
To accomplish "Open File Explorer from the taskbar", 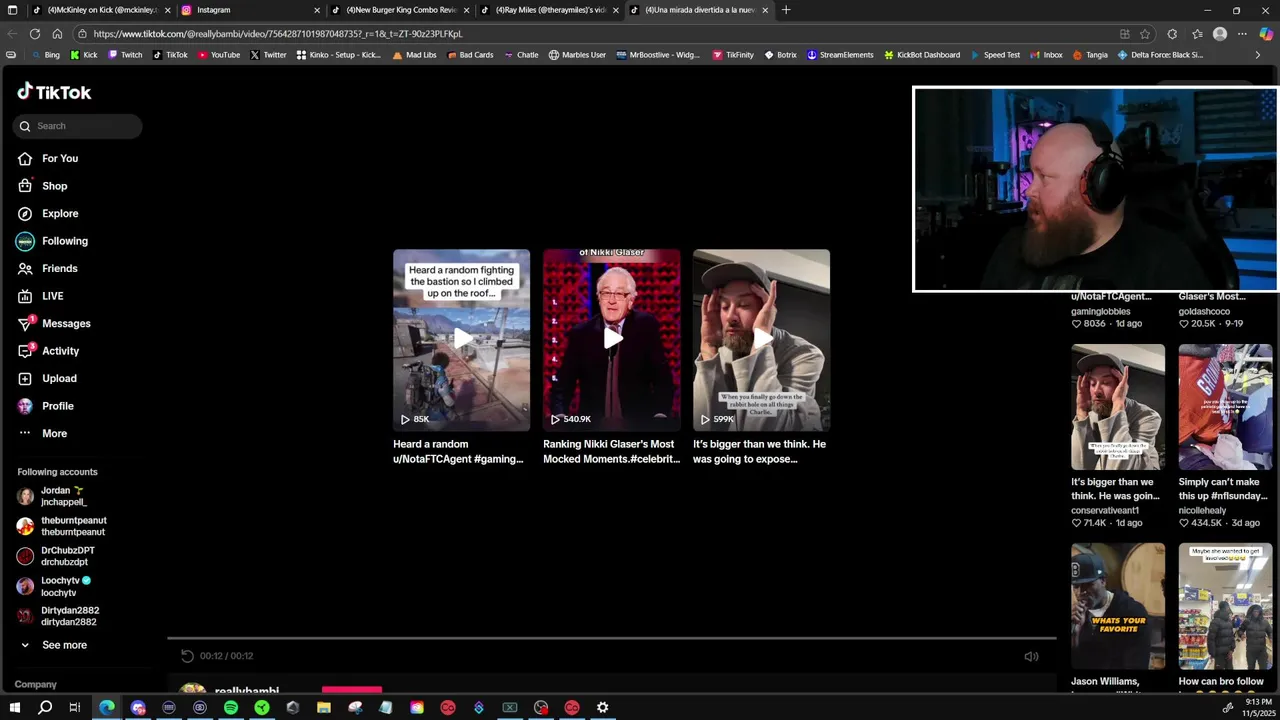I will tap(324, 708).
